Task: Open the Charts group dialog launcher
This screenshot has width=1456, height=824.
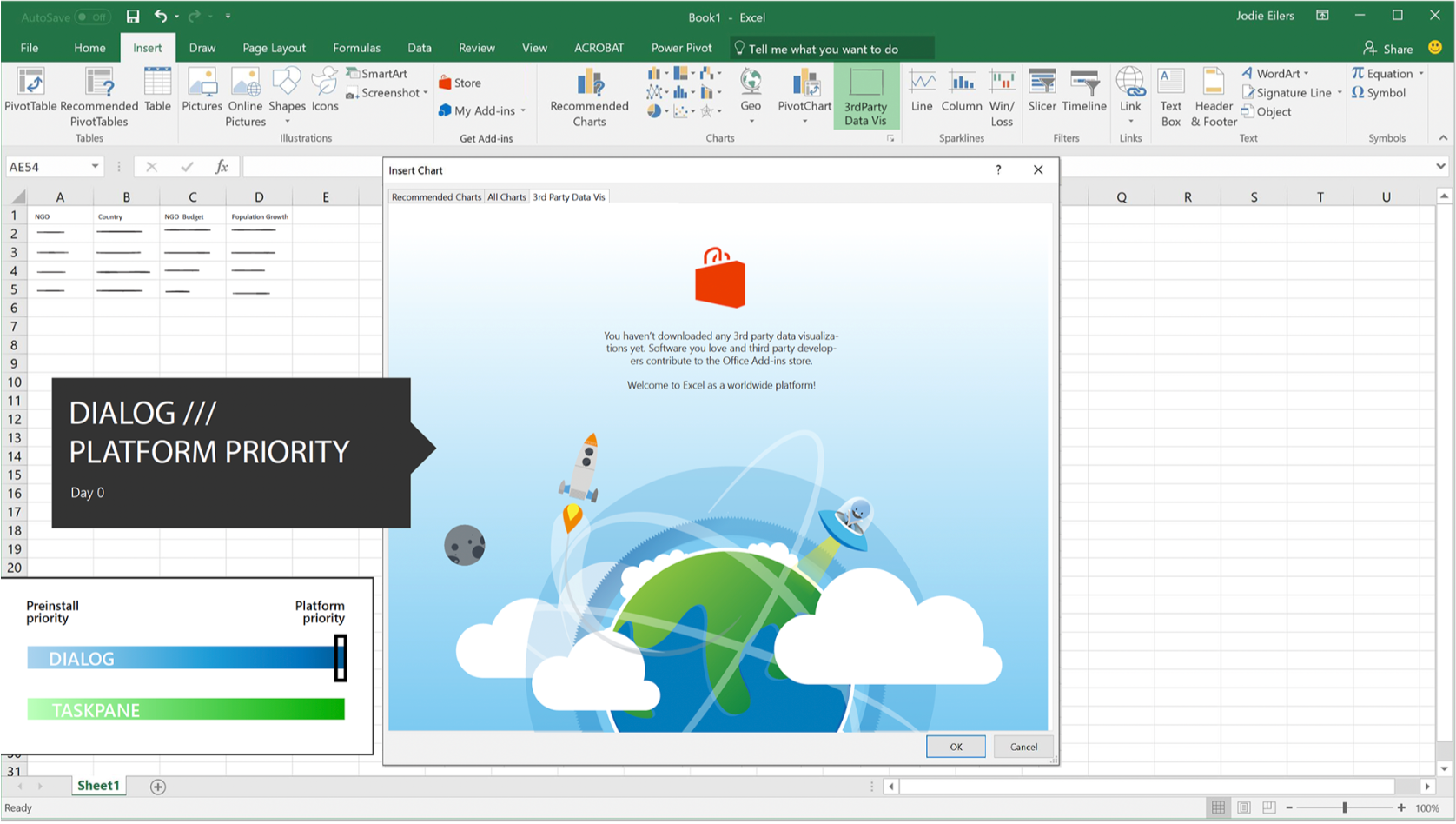Action: (x=890, y=138)
